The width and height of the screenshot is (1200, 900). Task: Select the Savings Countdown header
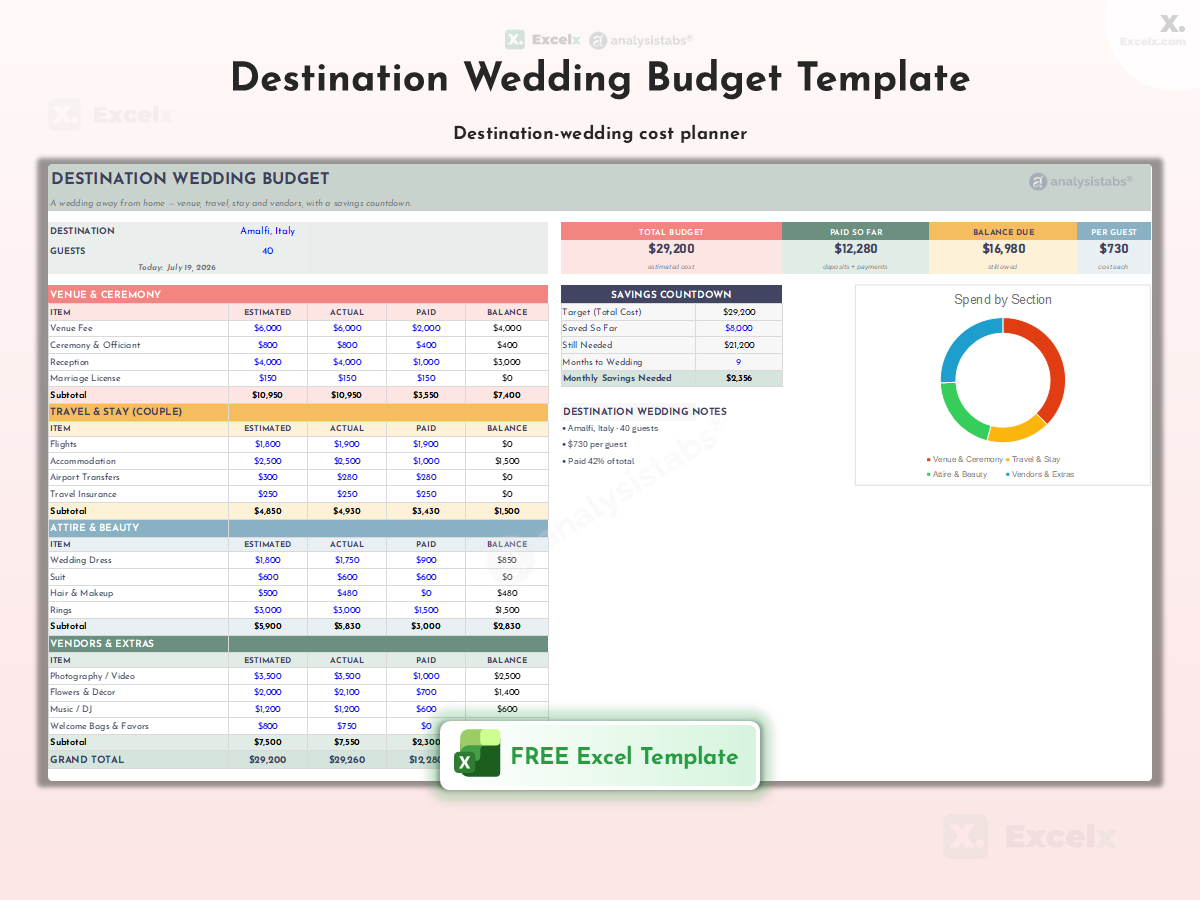(671, 294)
